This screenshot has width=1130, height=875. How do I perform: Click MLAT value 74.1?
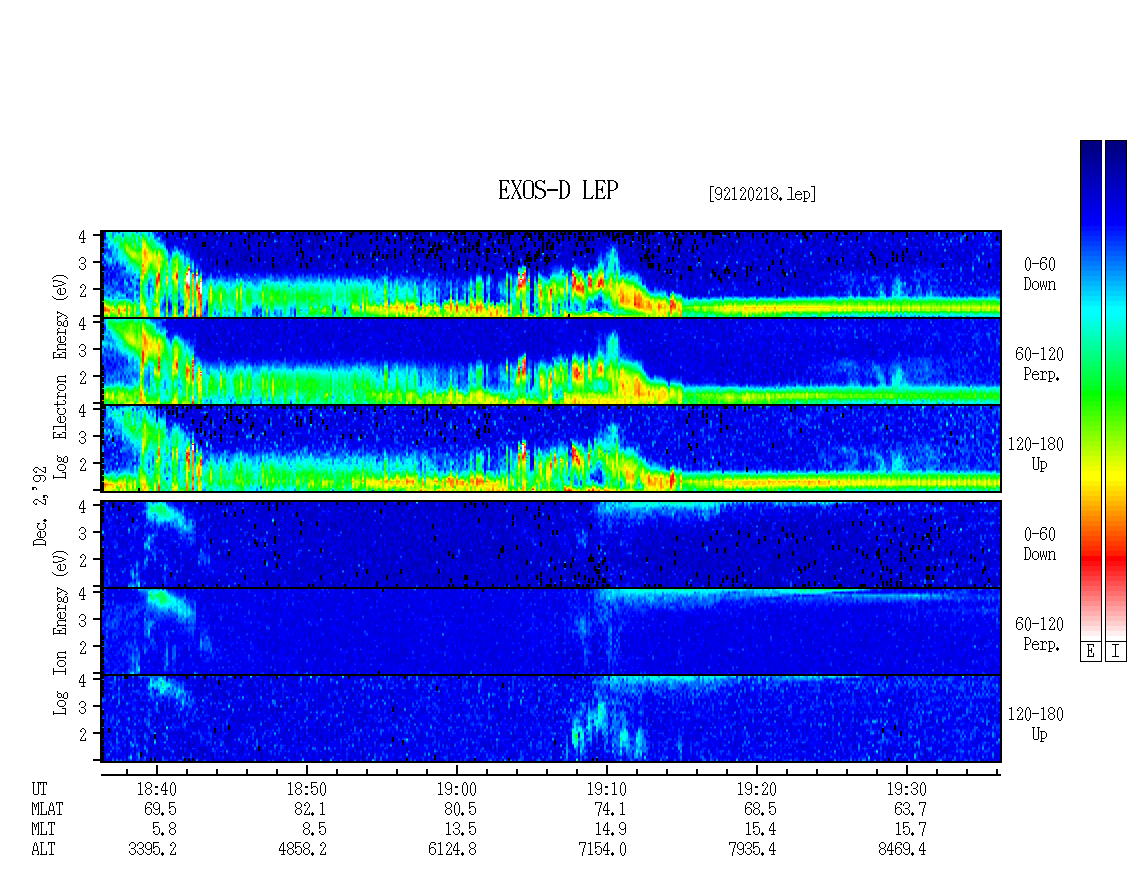click(x=610, y=809)
